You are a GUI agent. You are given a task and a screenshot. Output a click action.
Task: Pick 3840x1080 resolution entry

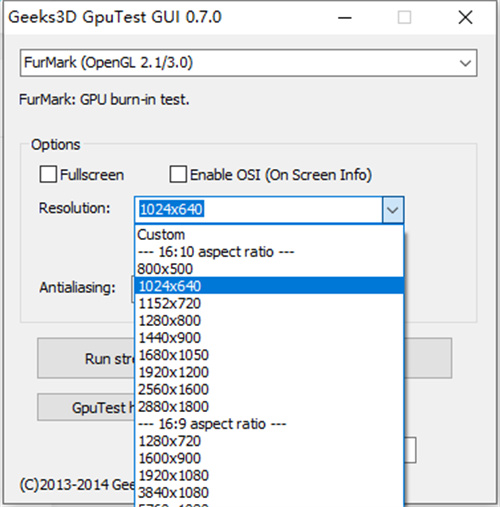click(x=269, y=493)
